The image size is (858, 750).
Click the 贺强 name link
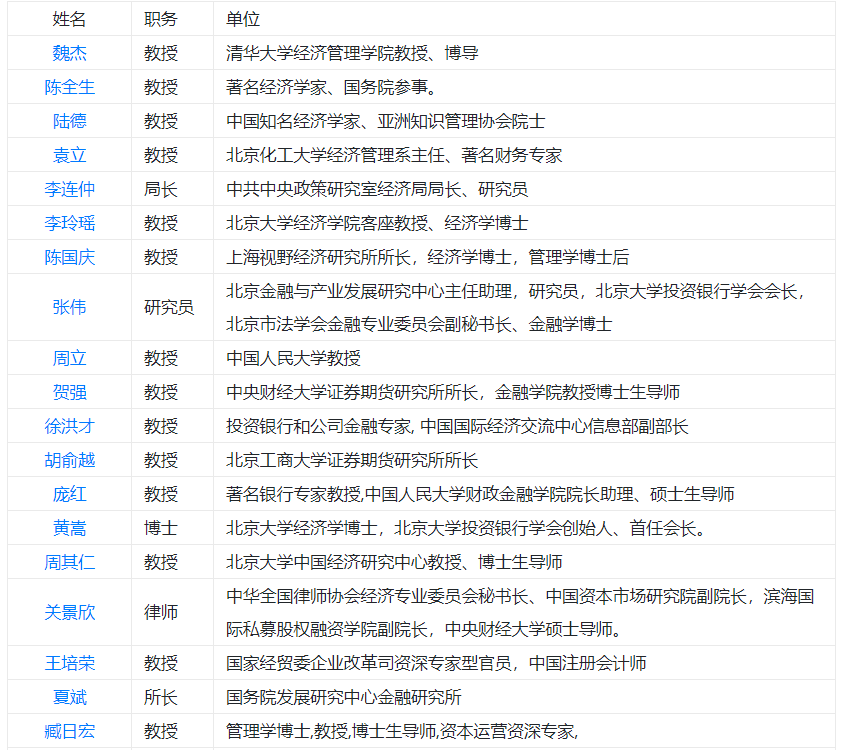click(69, 392)
